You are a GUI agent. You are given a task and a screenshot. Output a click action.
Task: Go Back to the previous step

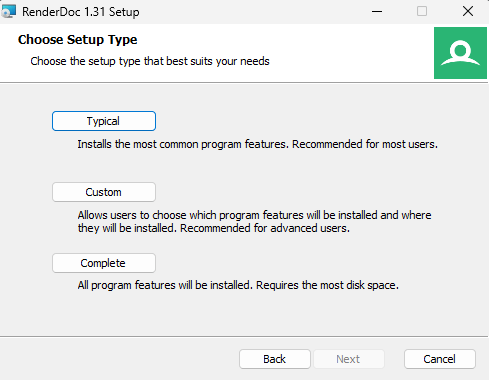(275, 359)
